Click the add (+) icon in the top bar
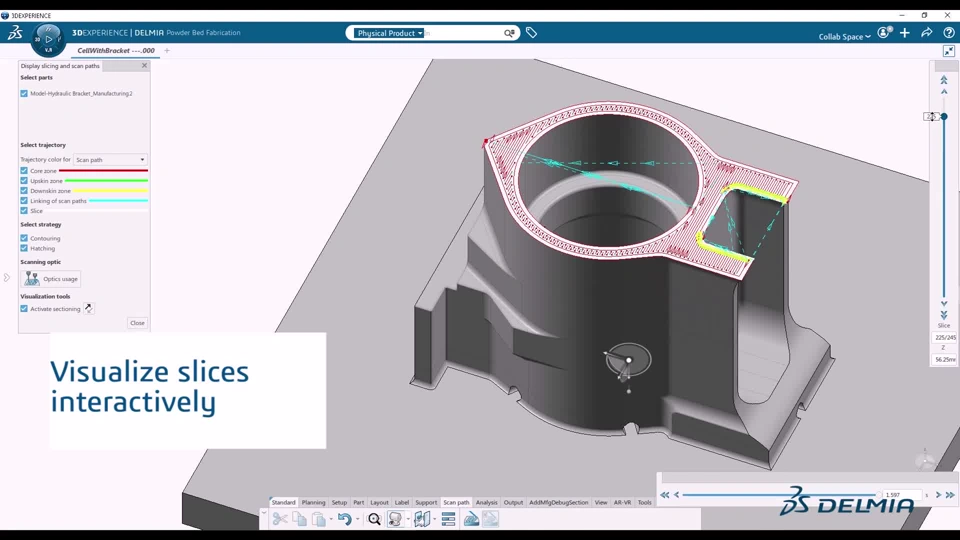The height and width of the screenshot is (540, 960). coord(905,33)
